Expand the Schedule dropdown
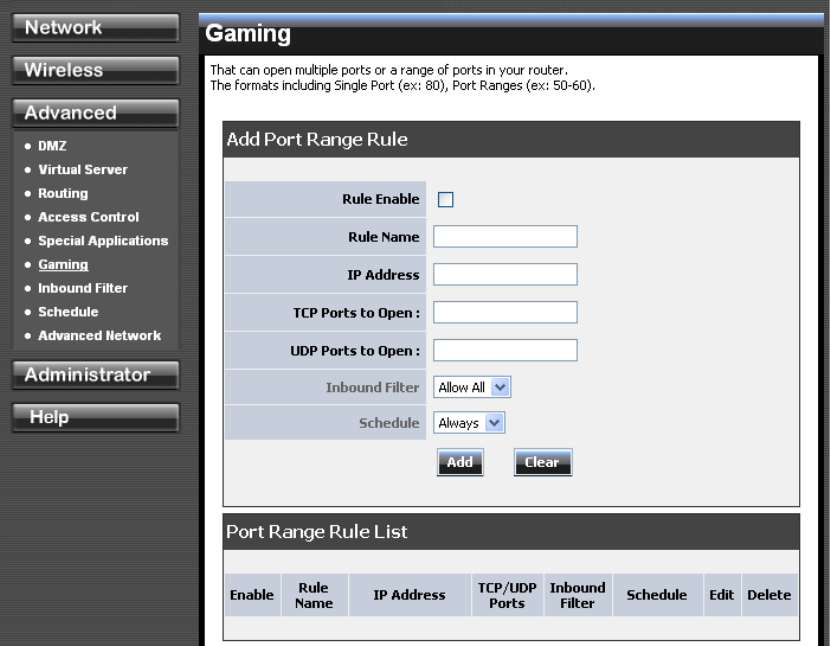Image resolution: width=830 pixels, height=646 pixels. pos(469,423)
